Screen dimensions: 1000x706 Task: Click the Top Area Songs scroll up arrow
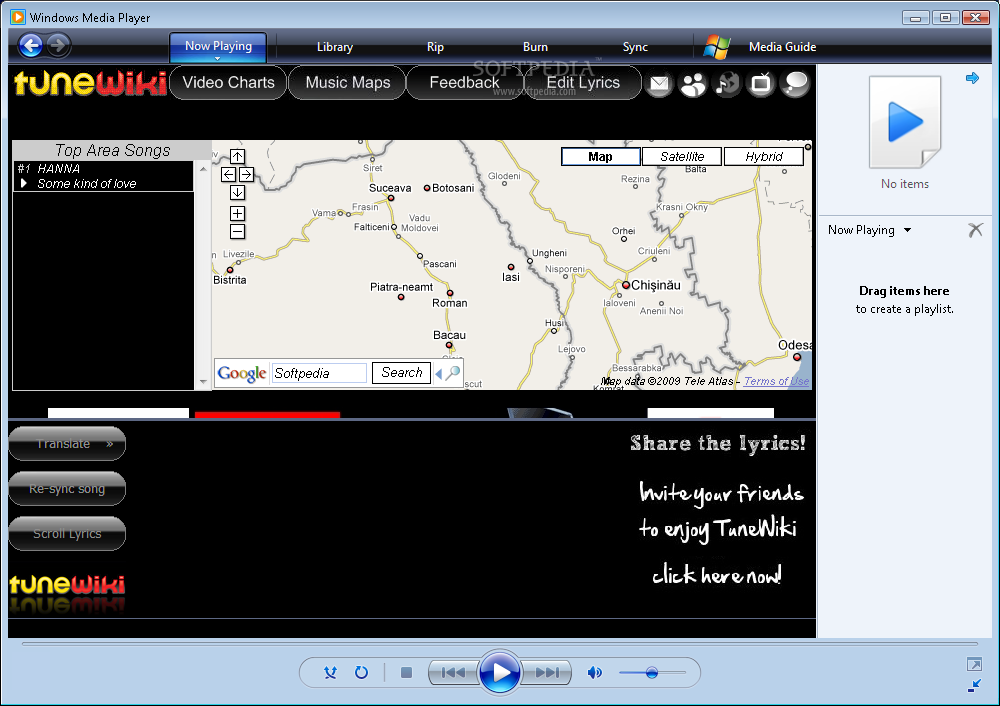pos(203,169)
